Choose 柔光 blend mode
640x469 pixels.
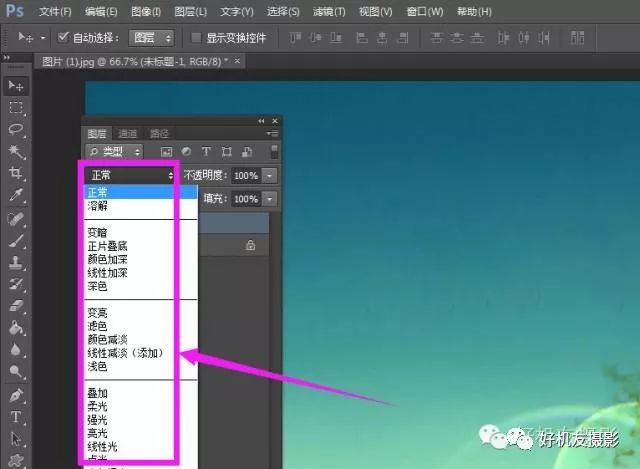[141, 407]
